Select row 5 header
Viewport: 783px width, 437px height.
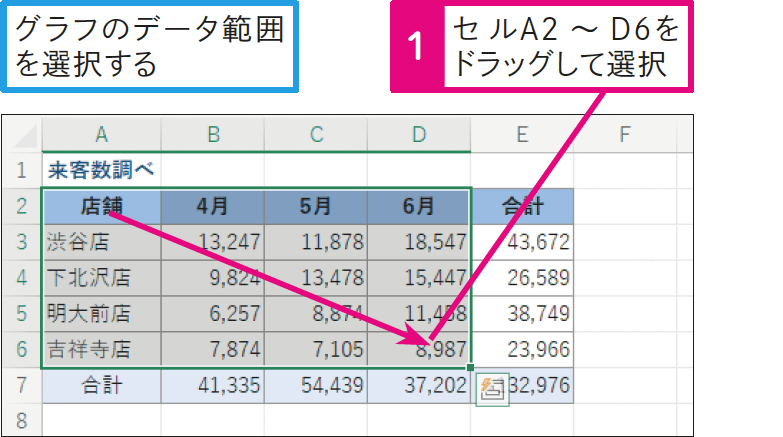coord(22,314)
